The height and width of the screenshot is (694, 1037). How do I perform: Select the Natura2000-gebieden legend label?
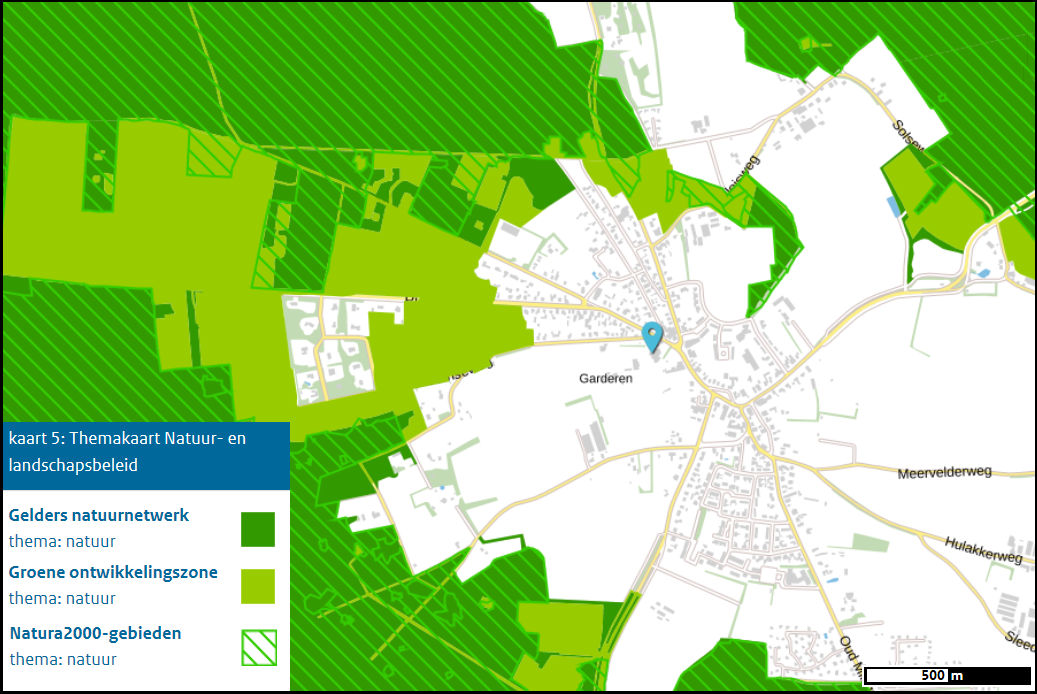[x=95, y=633]
